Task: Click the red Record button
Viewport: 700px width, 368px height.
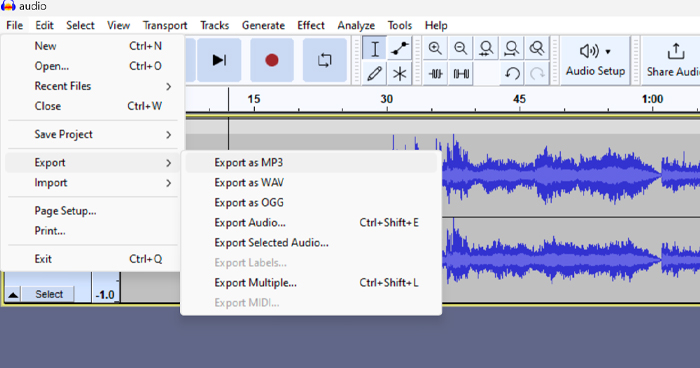Action: (x=272, y=60)
